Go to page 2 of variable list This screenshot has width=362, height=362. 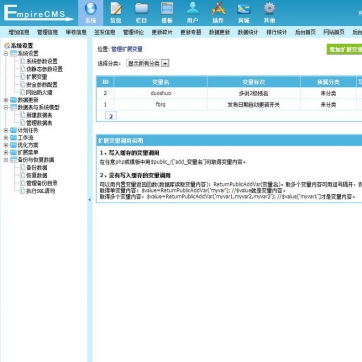pyautogui.click(x=111, y=116)
